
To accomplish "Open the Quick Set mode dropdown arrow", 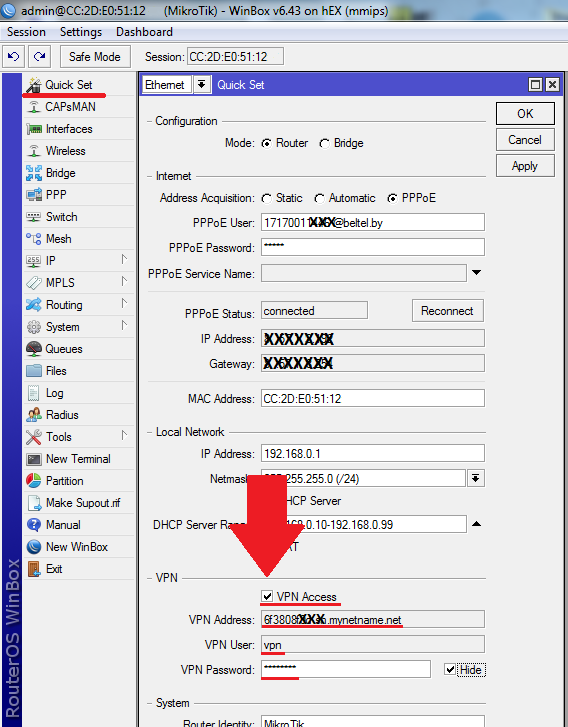I will (x=201, y=84).
